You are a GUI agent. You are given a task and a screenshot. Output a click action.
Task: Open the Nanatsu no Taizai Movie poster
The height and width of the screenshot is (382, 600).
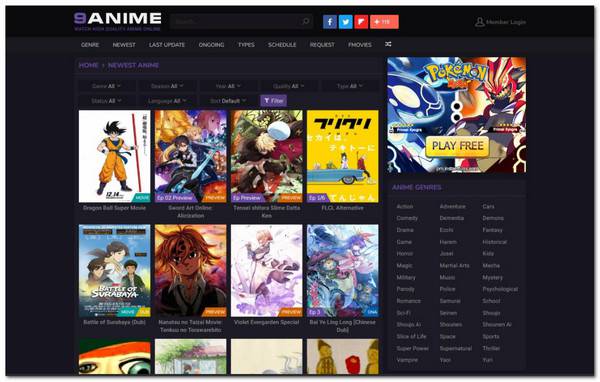191,271
